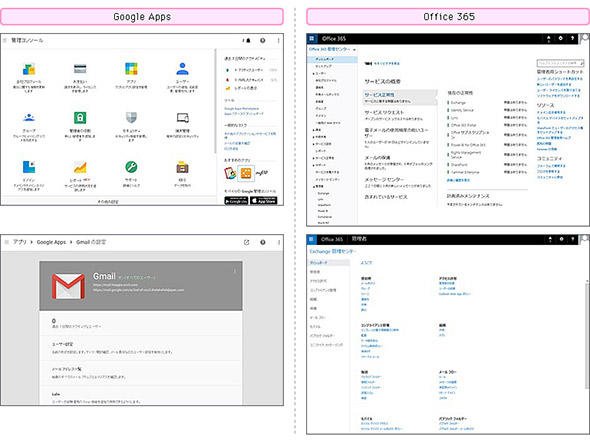The image size is (590, 443).
Task: Expand the サービス正常性 node in Office 365 navigation
Action: [x=313, y=158]
